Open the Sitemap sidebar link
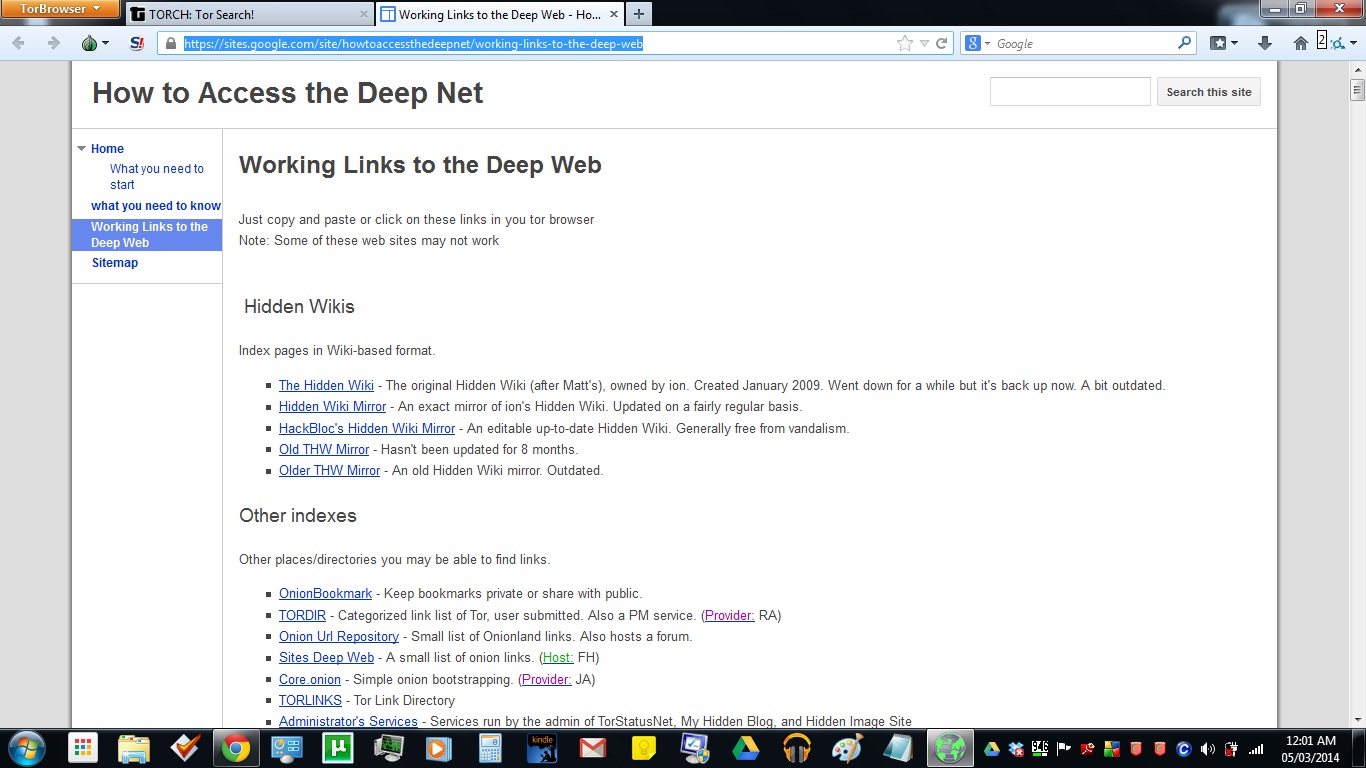This screenshot has width=1366, height=768. click(x=115, y=263)
